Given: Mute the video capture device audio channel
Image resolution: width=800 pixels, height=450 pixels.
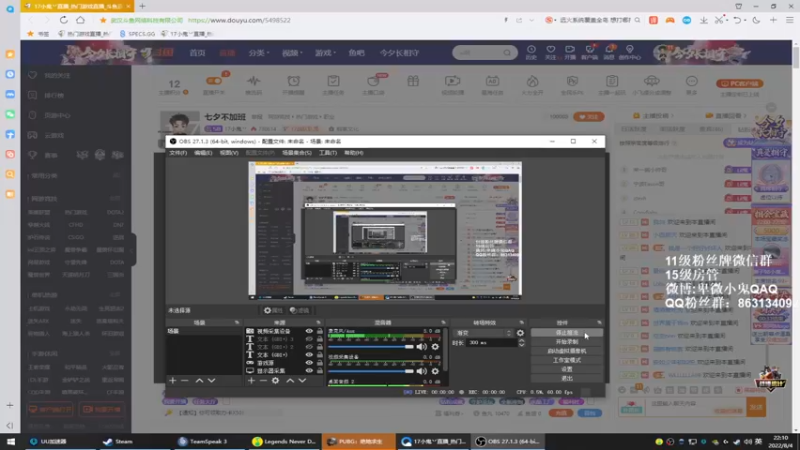Looking at the screenshot, I should [421, 371].
